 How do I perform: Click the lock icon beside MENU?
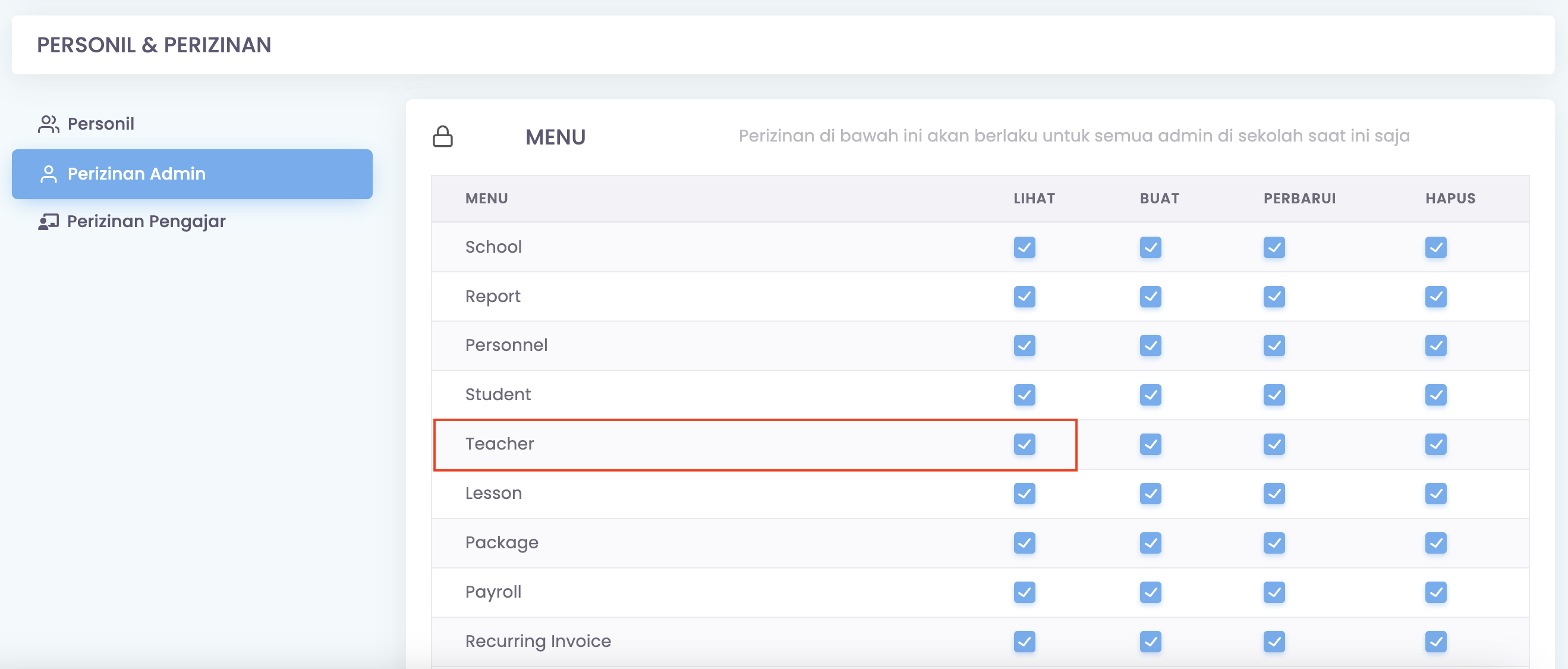pyautogui.click(x=442, y=136)
